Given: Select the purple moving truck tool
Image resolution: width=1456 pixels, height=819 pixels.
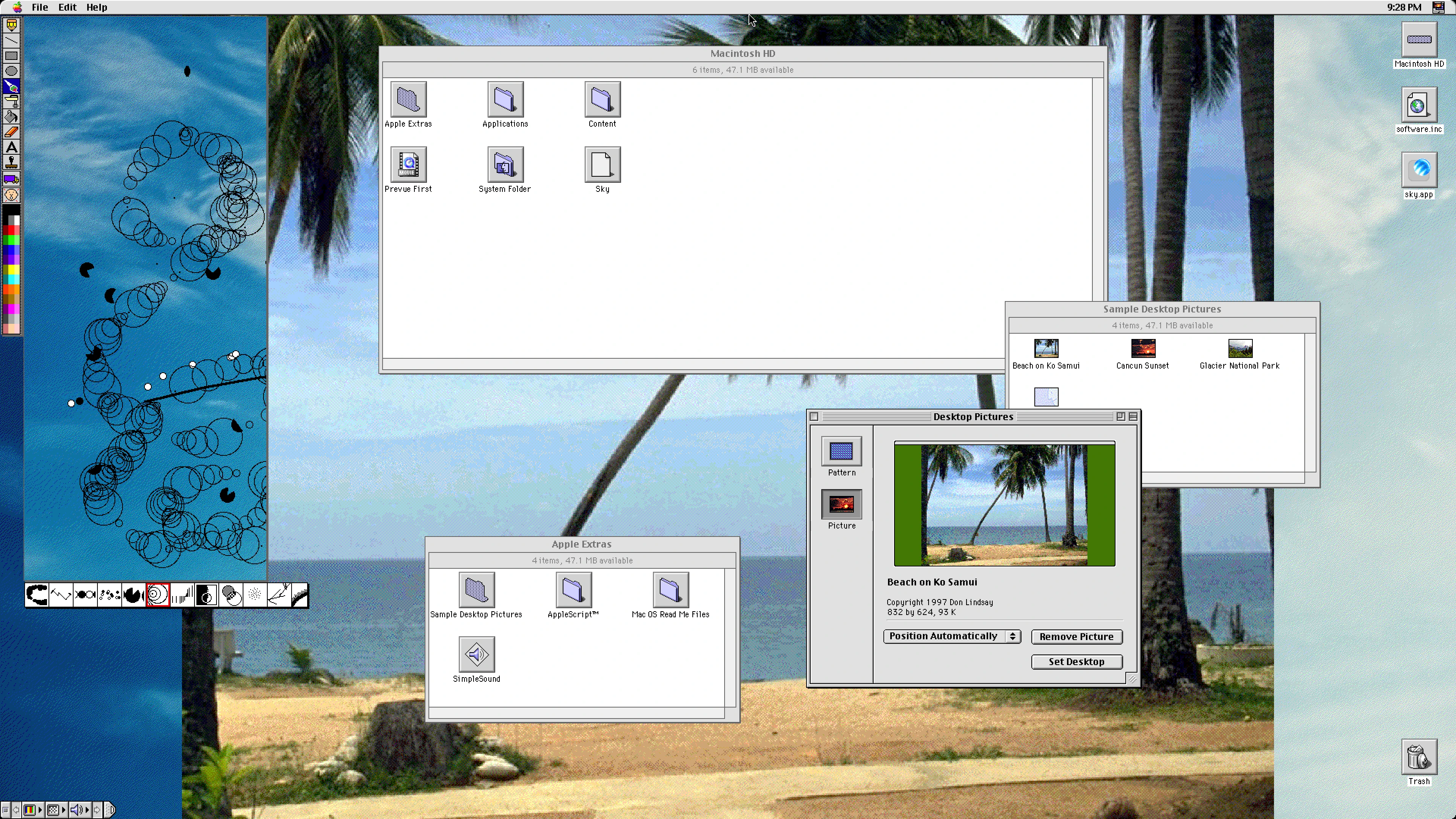Looking at the screenshot, I should (11, 179).
